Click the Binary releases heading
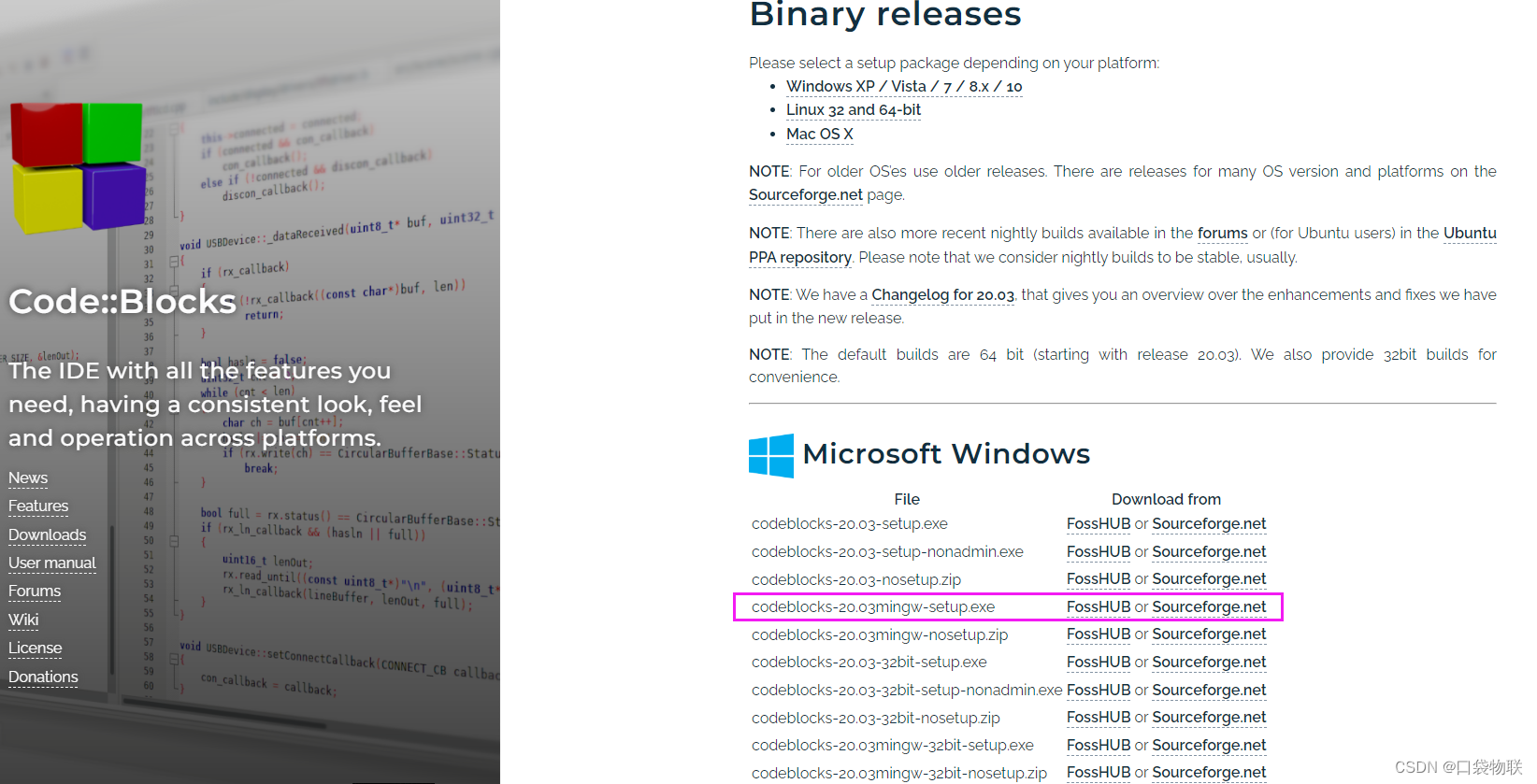 (885, 14)
